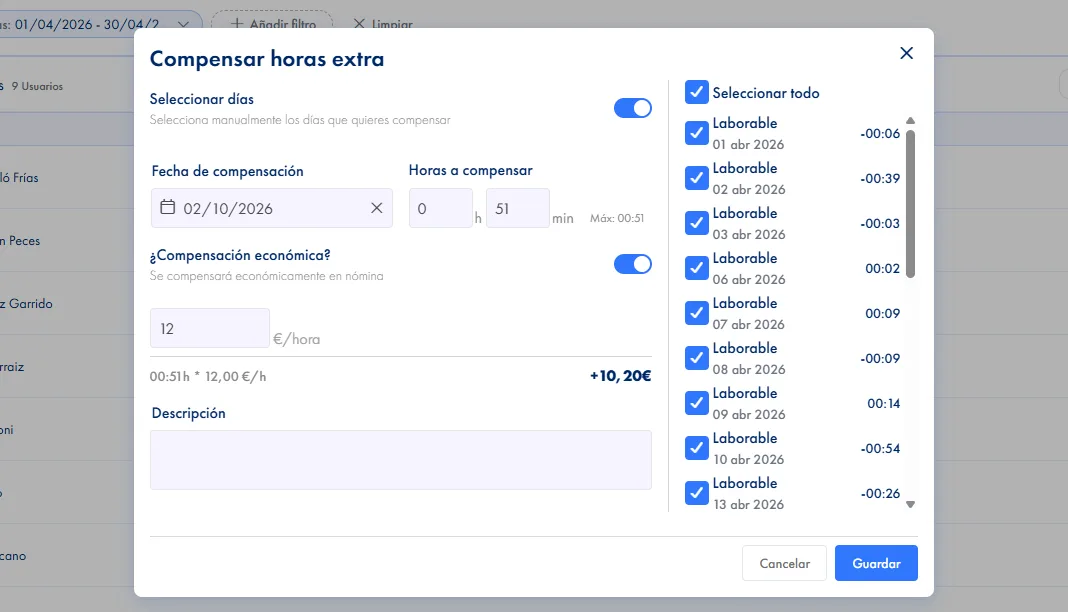
Task: Click the Guardar button
Action: [x=876, y=563]
